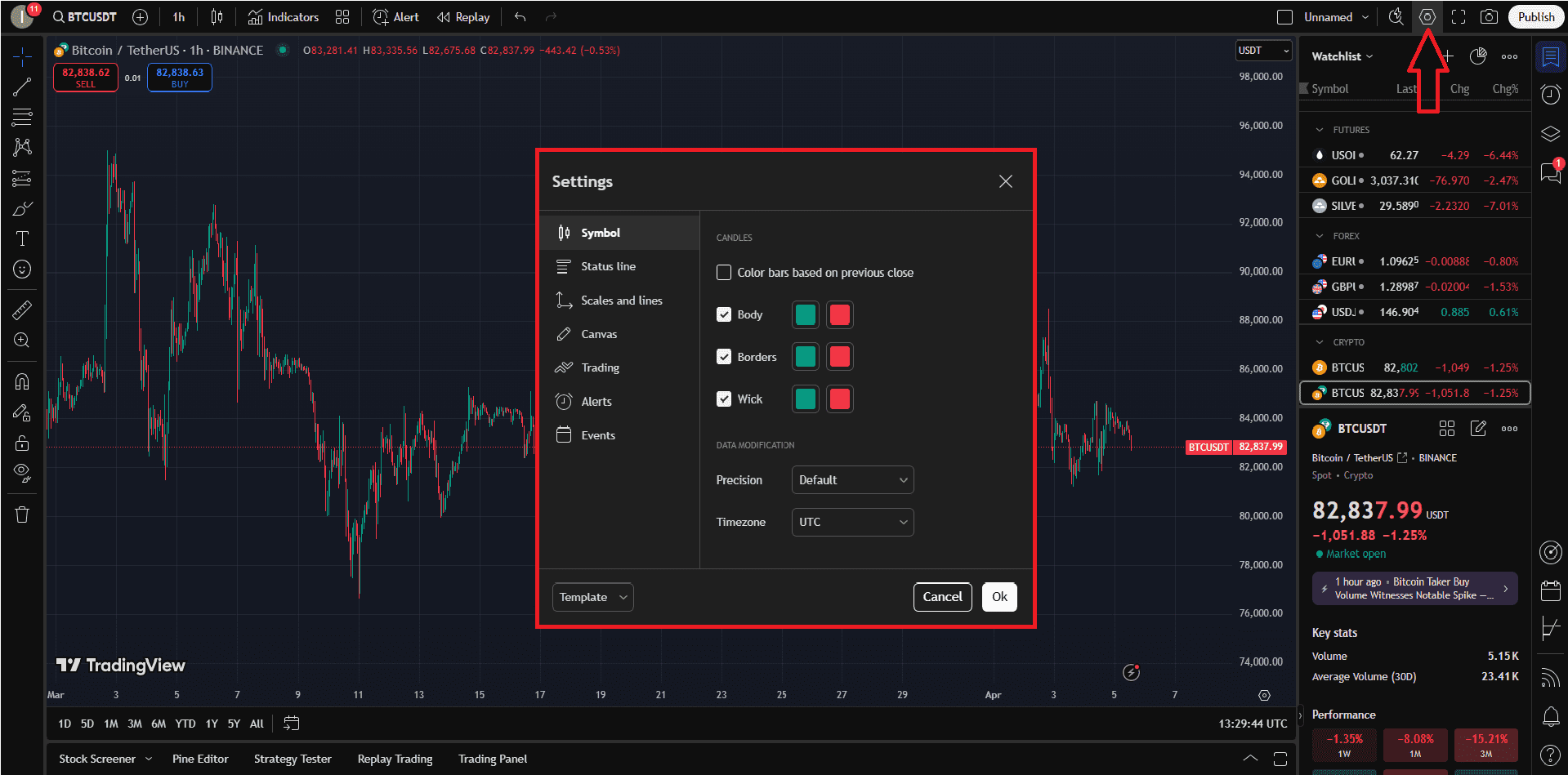Cancel the Settings dialog
1568x775 pixels.
(942, 597)
